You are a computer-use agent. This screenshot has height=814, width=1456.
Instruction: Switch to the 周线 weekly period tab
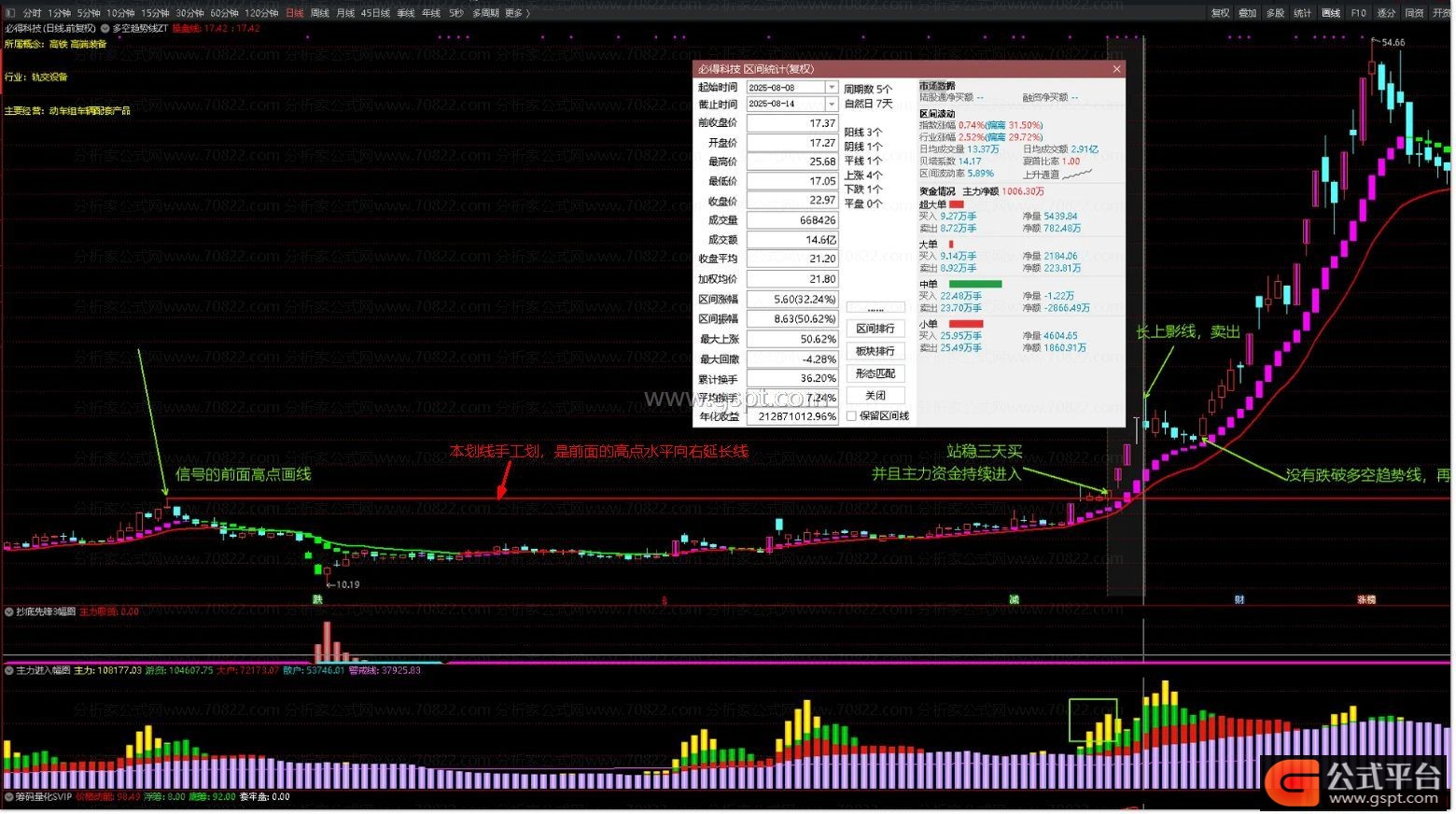(x=319, y=13)
